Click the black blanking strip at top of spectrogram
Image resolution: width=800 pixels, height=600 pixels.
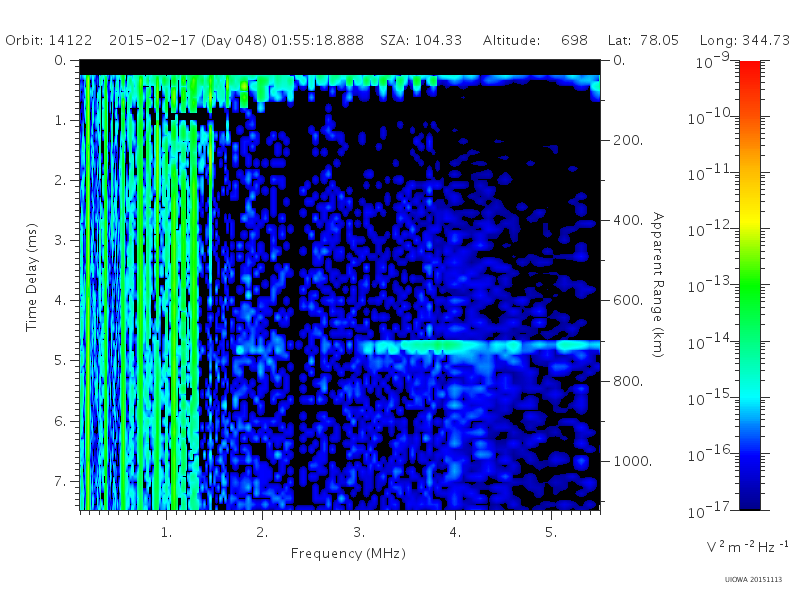point(340,67)
